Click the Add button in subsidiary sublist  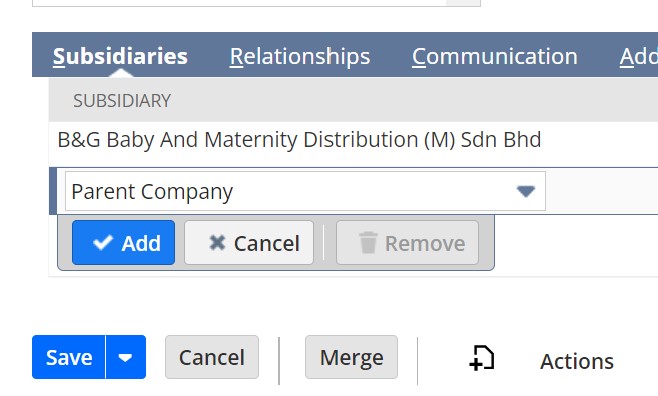(123, 243)
